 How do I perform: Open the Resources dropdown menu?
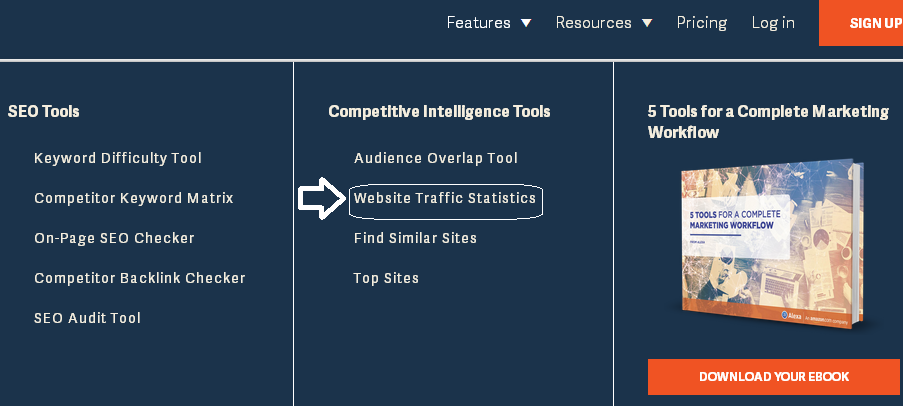click(603, 22)
